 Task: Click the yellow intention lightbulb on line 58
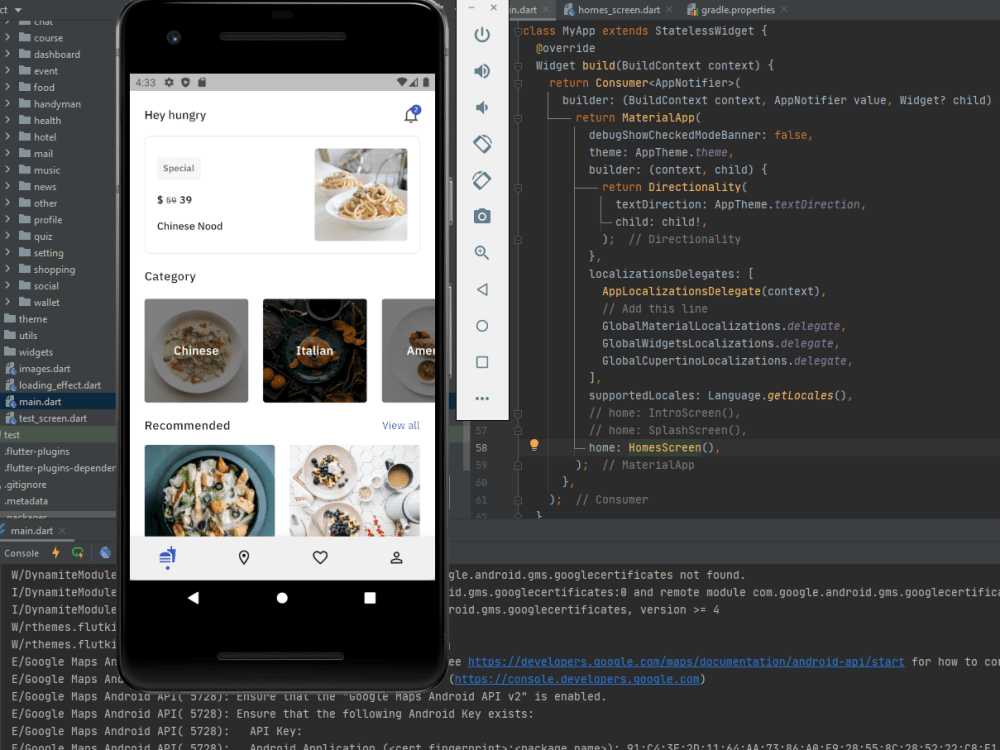point(534,444)
